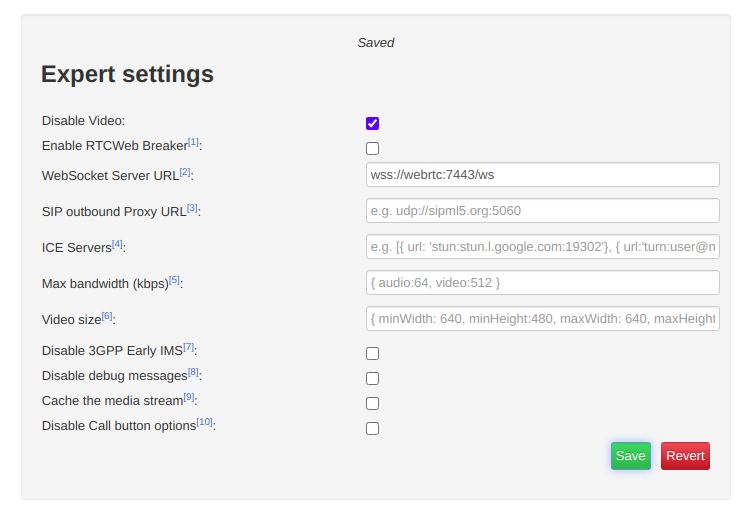Check the Disable debug messages box
This screenshot has width=755, height=512.
coord(372,379)
